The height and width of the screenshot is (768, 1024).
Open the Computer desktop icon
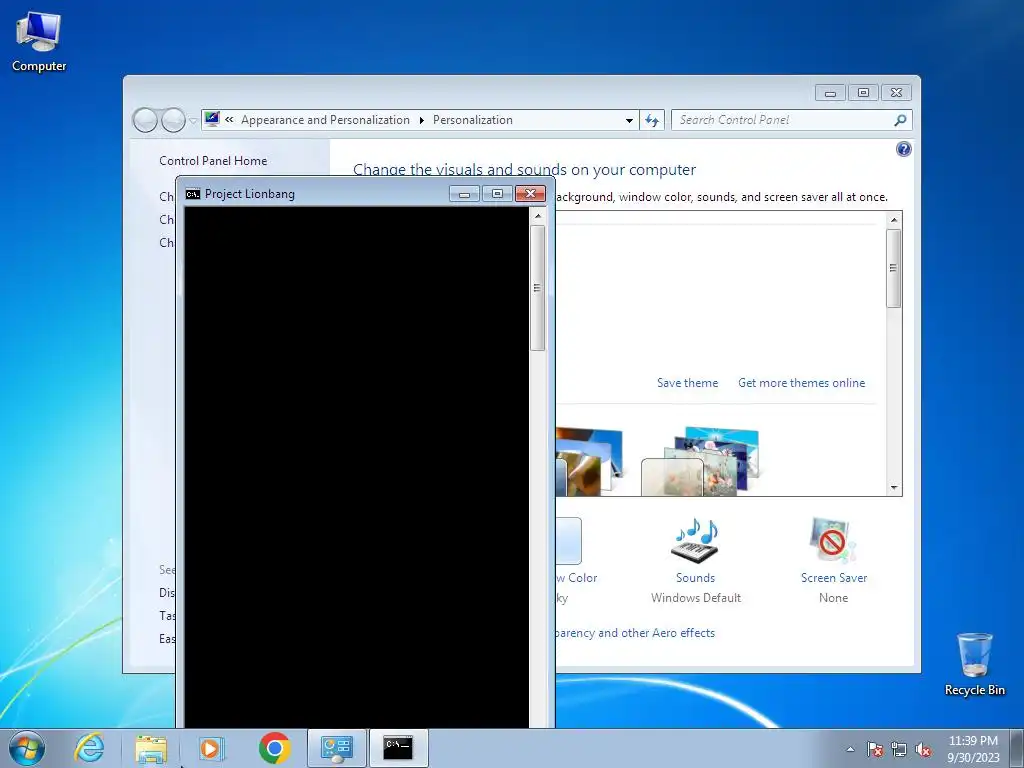coord(39,40)
